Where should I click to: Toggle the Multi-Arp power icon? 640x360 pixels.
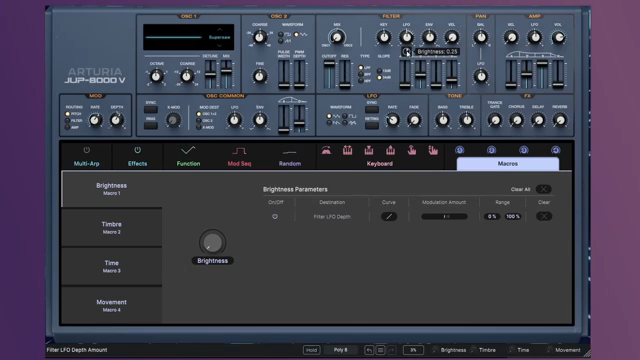pos(87,150)
